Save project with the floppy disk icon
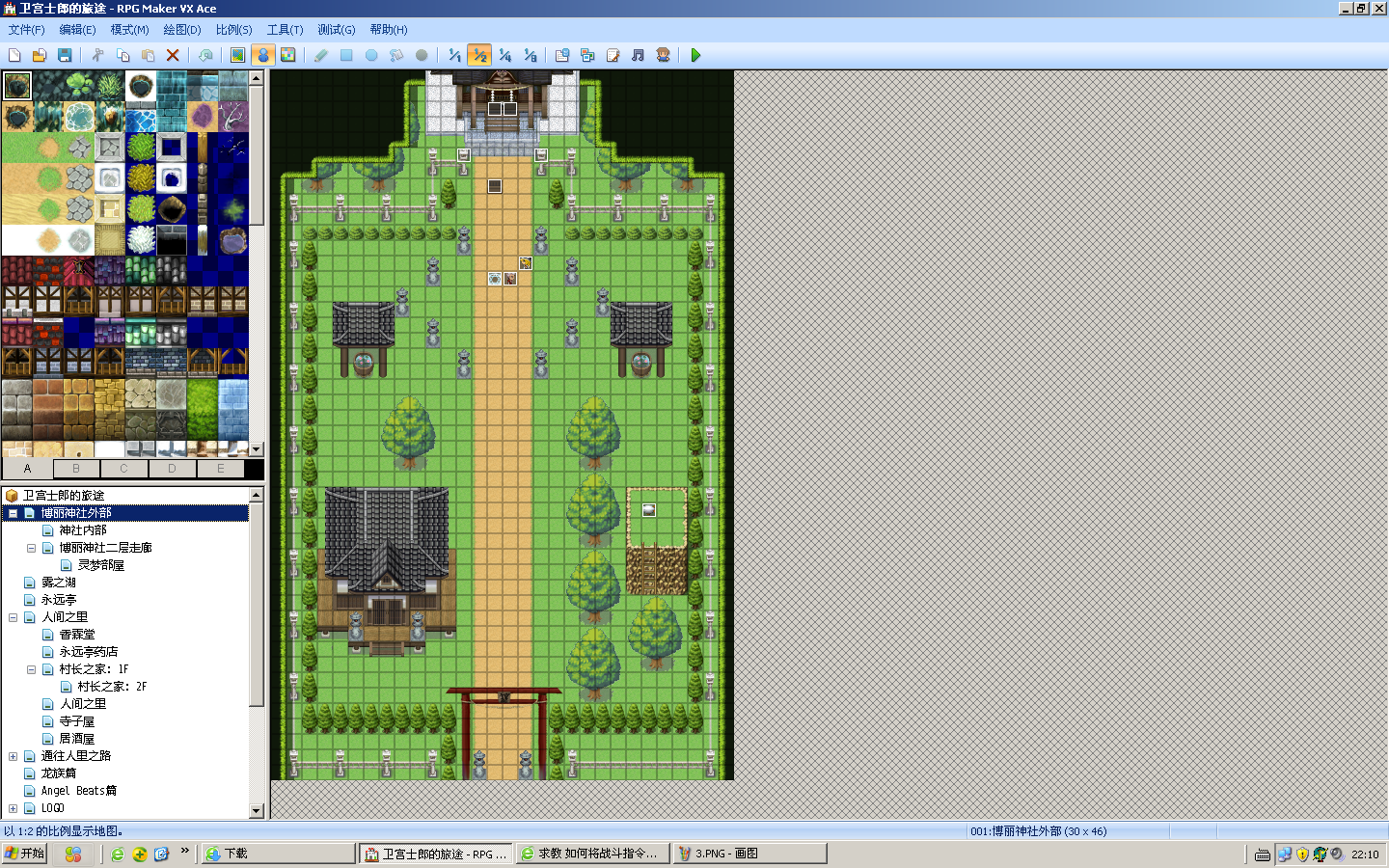Viewport: 1389px width, 868px height. [65, 55]
